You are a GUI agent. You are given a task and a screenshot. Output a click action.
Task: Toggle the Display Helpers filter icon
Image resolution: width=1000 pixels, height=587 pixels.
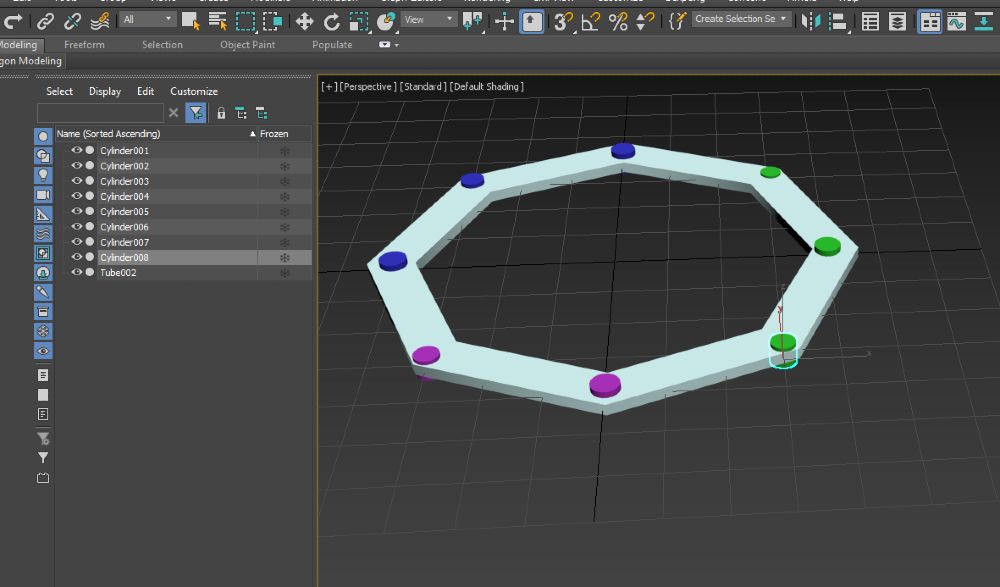pyautogui.click(x=43, y=214)
